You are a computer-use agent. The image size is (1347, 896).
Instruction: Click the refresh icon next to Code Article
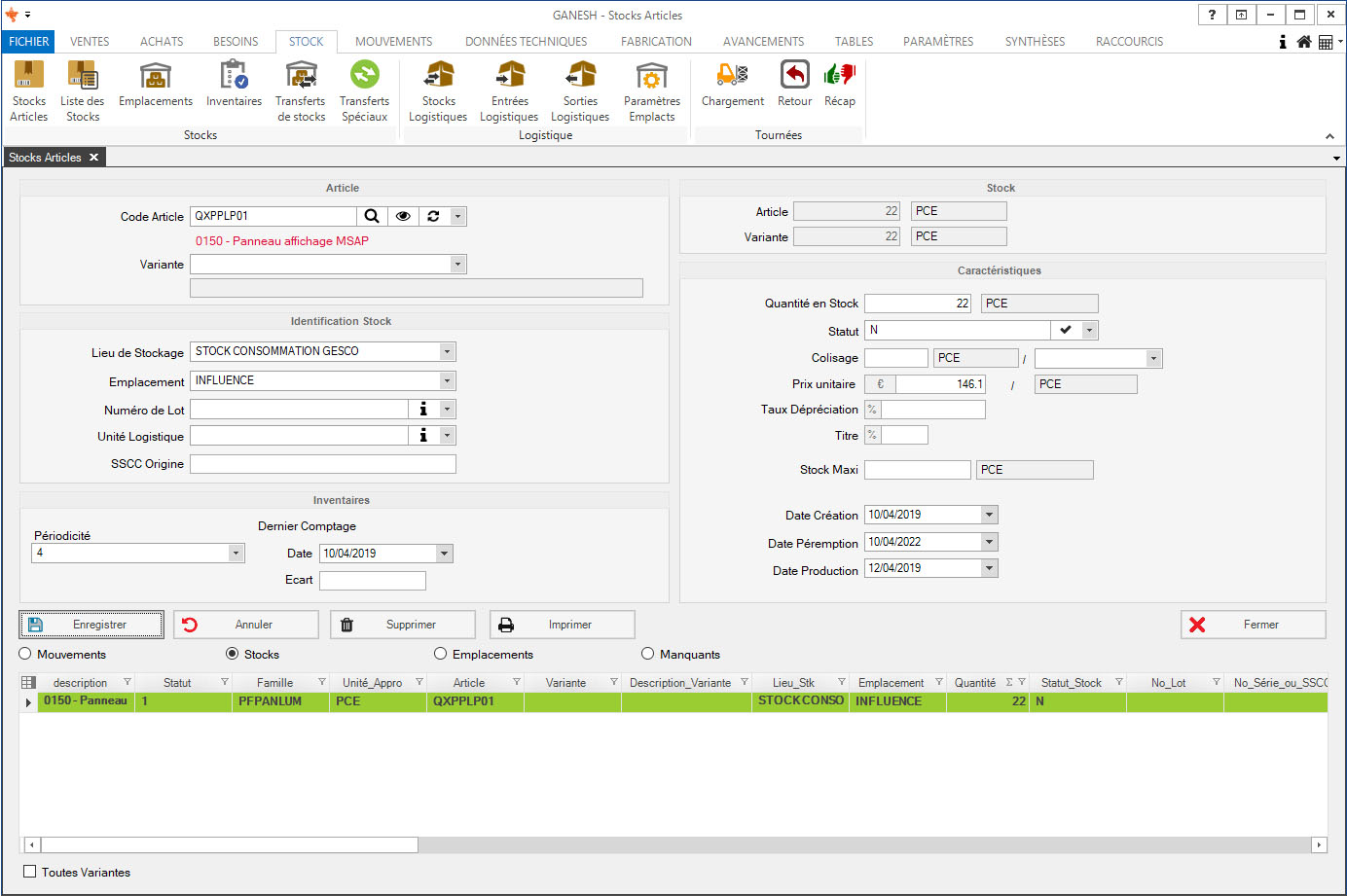(433, 216)
